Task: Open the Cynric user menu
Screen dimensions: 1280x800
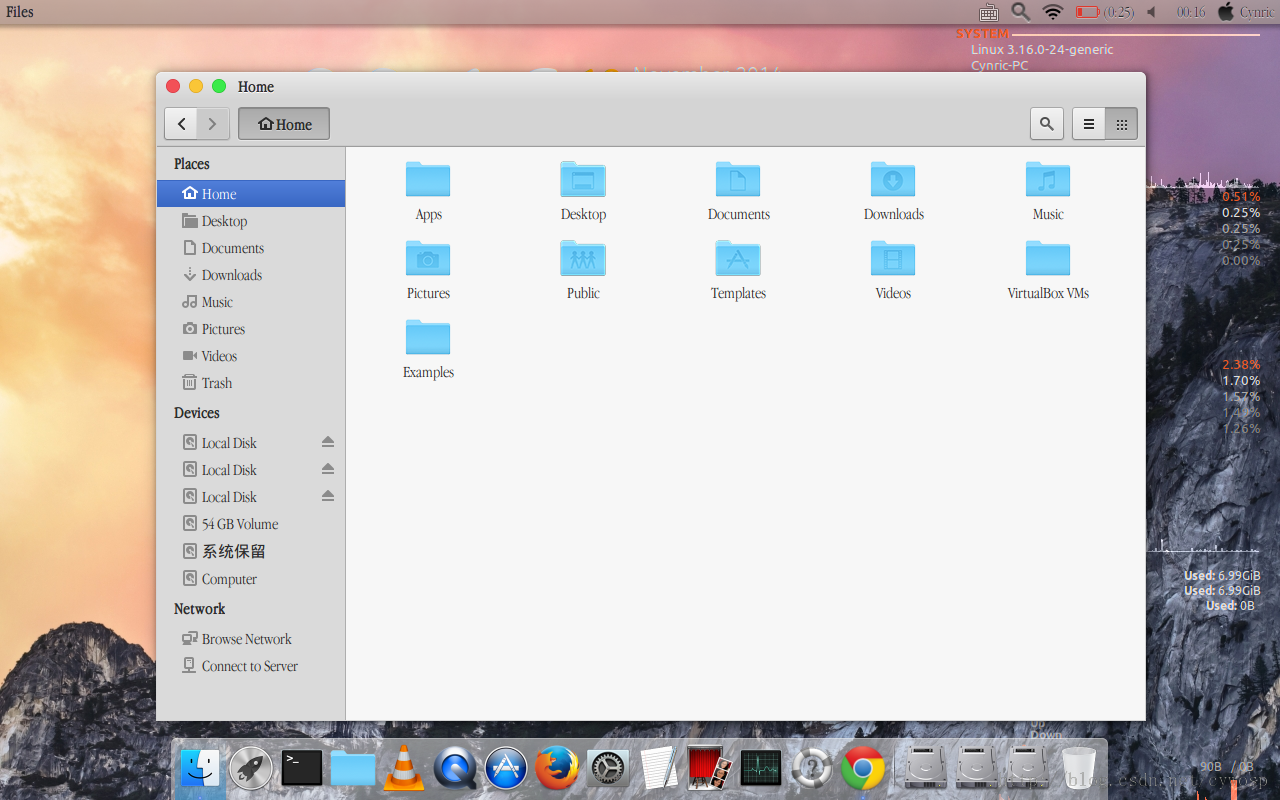Action: 1245,12
